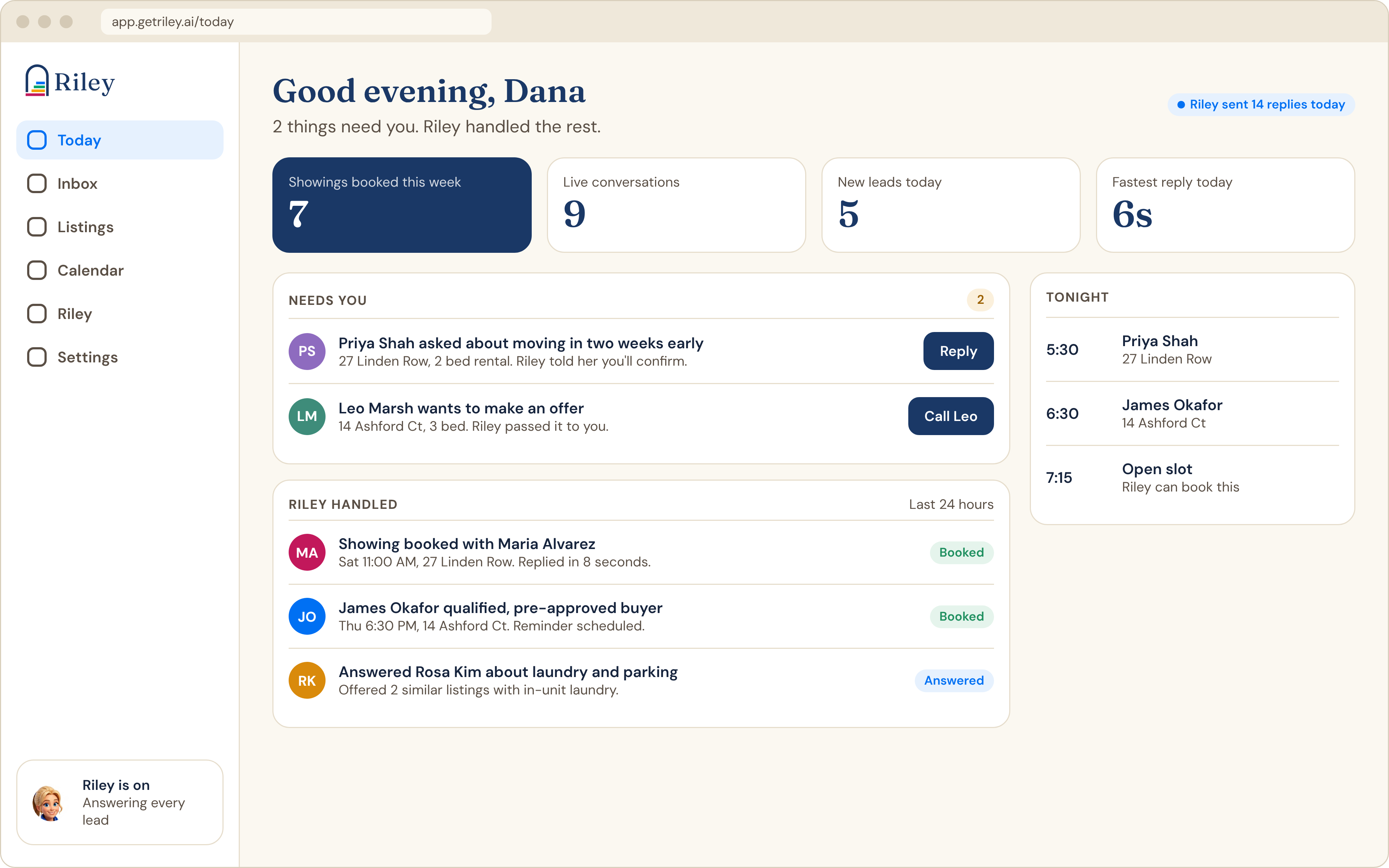Click the Listings sidebar icon
The width and height of the screenshot is (1389, 868).
(37, 227)
